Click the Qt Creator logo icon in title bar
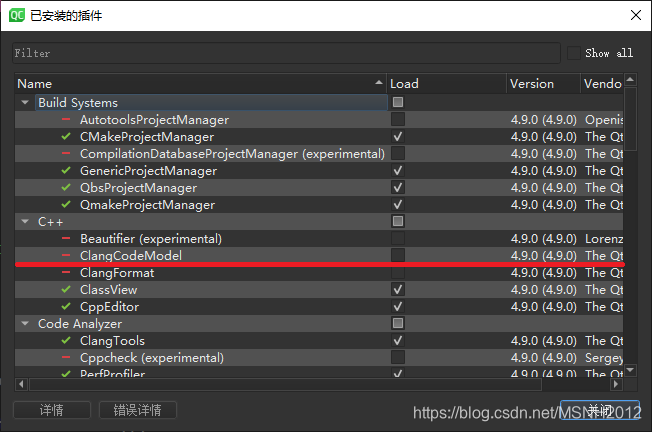This screenshot has width=652, height=432. pos(17,15)
